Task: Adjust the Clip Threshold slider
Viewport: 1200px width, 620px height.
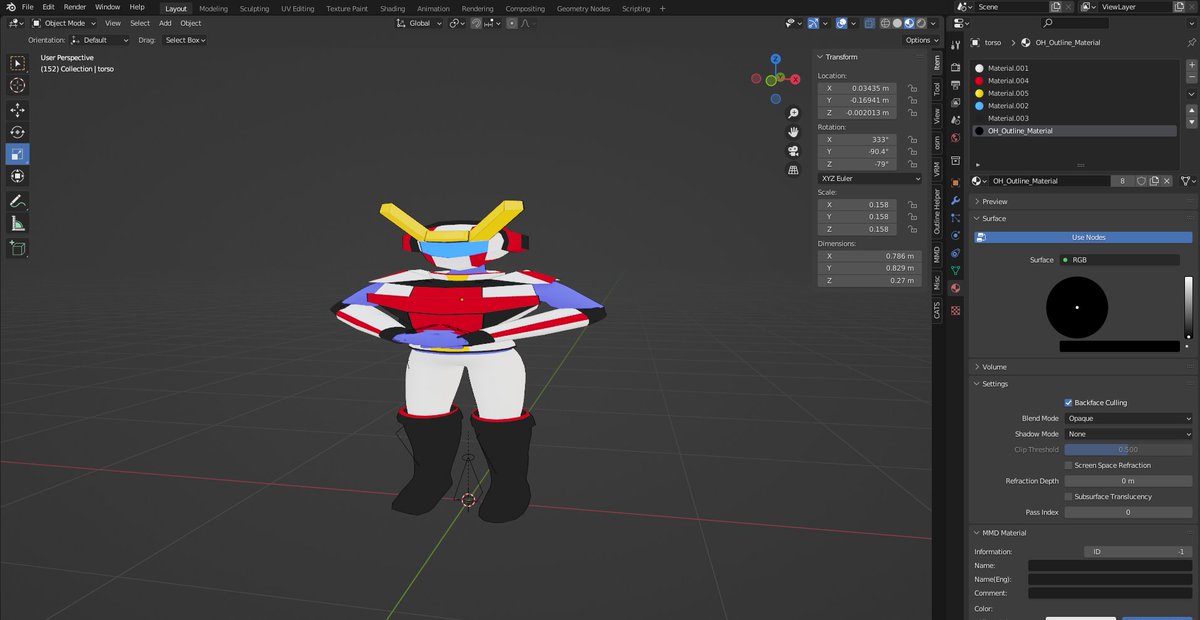Action: coord(1128,450)
